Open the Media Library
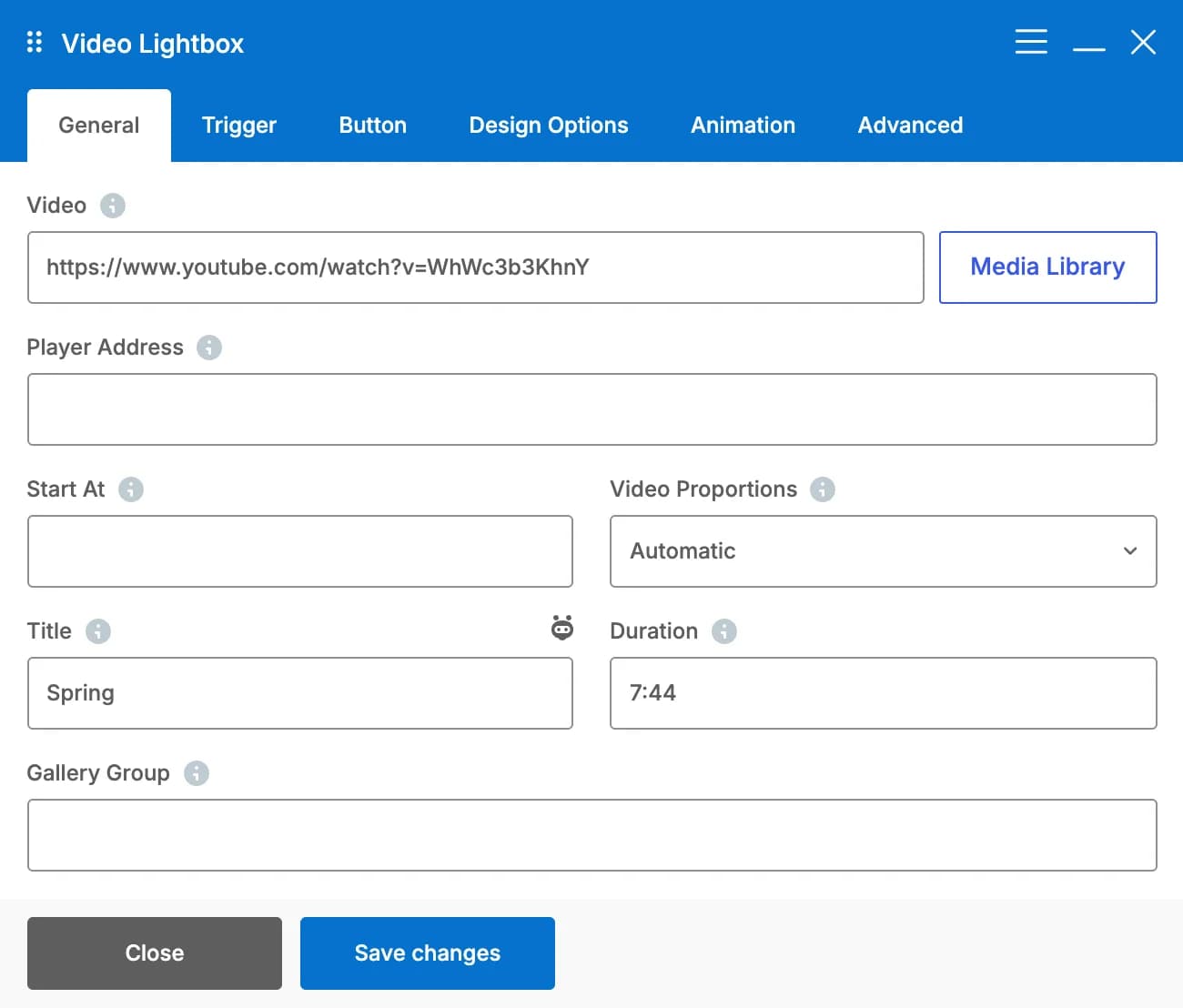Image resolution: width=1183 pixels, height=1008 pixels. point(1048,267)
